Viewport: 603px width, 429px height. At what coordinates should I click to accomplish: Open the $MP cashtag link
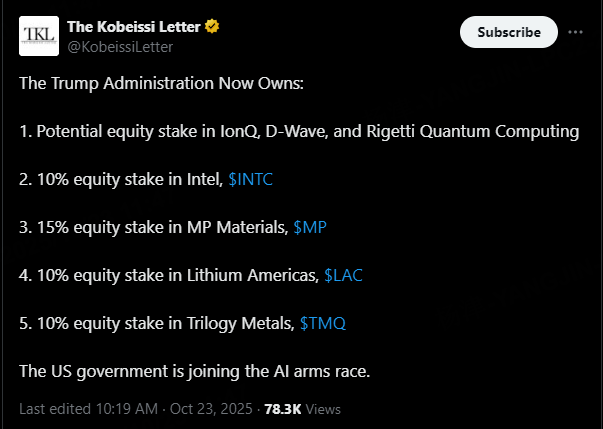coord(310,227)
